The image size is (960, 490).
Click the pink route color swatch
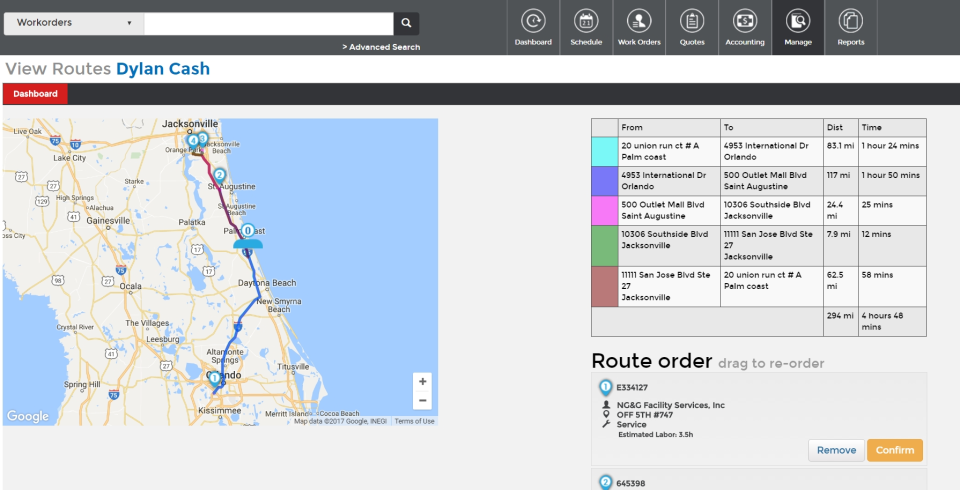pos(604,210)
